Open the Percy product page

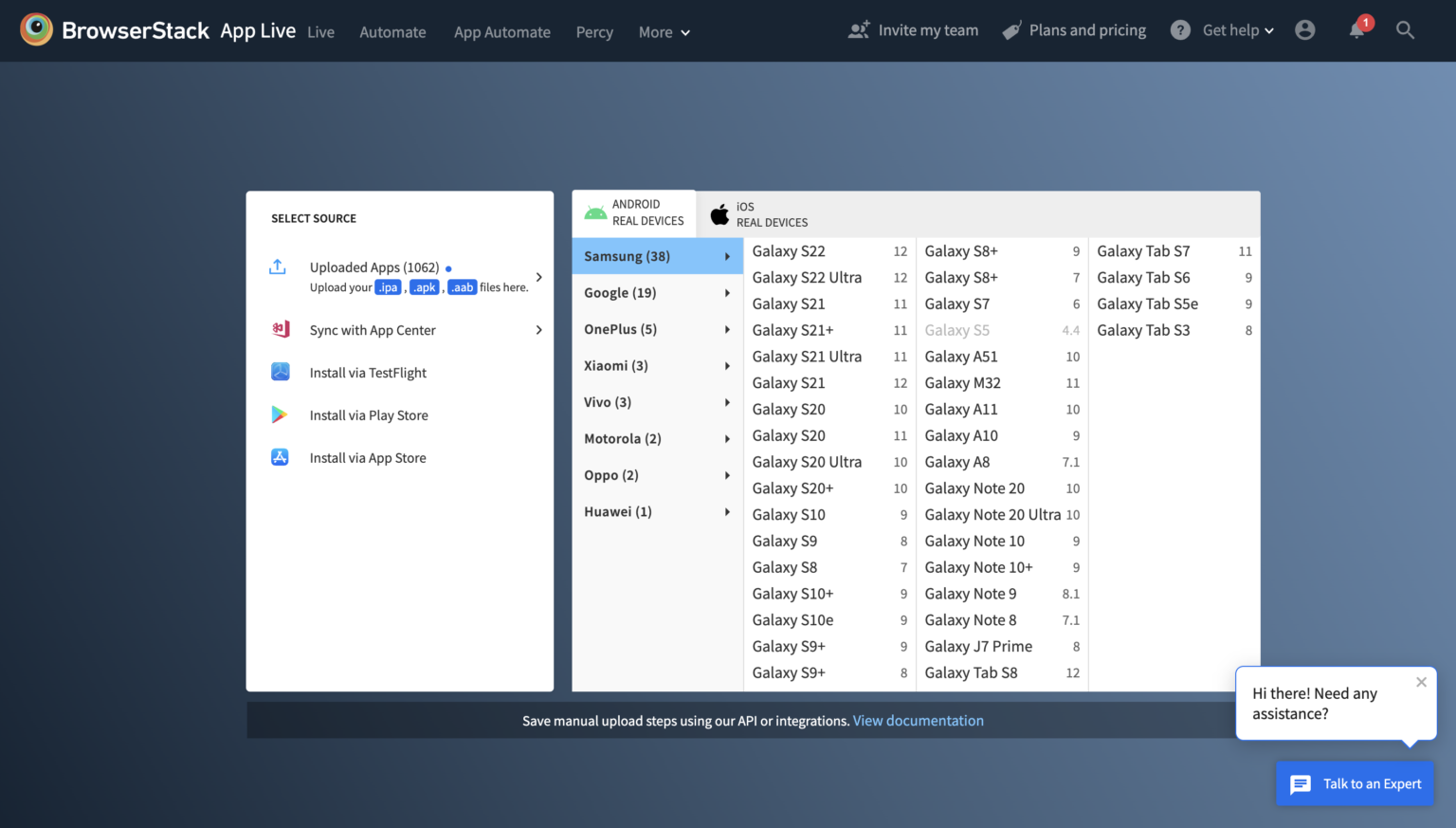(594, 31)
